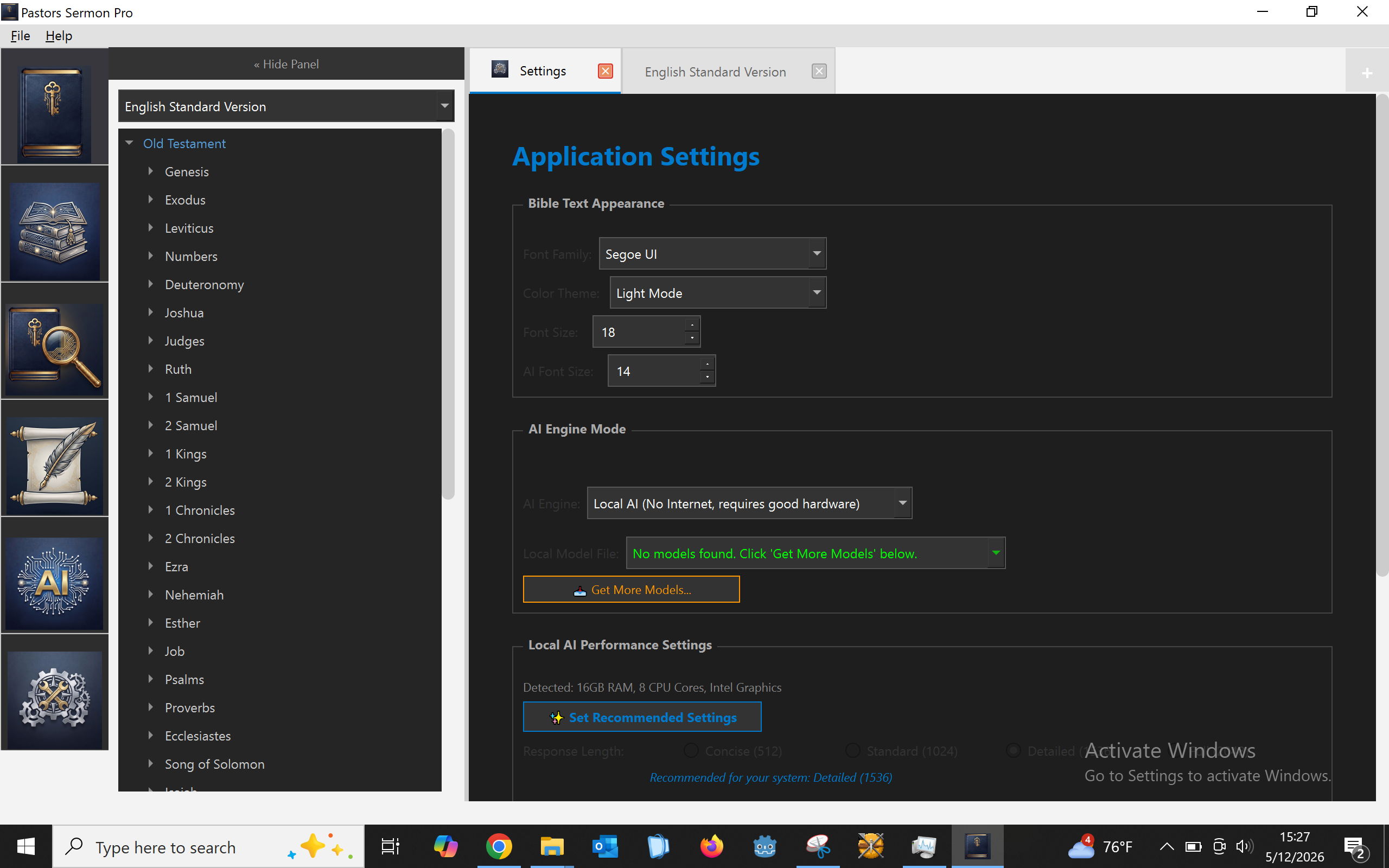The image size is (1389, 868).
Task: Open File Explorer from the taskbar
Action: 552,846
